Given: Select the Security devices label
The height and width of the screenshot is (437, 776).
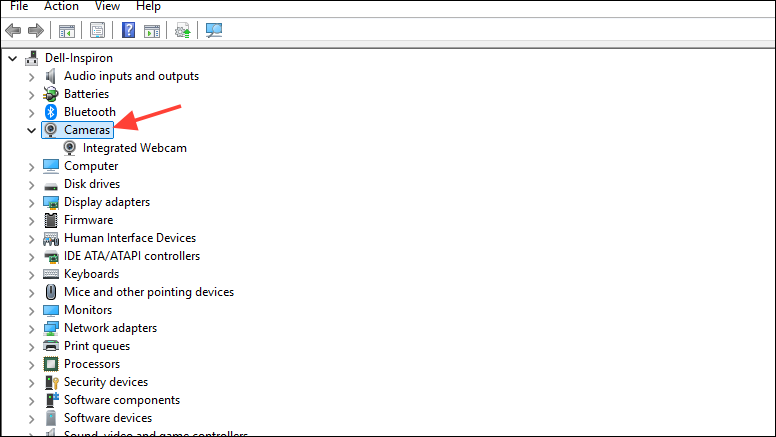Looking at the screenshot, I should click(x=106, y=382).
